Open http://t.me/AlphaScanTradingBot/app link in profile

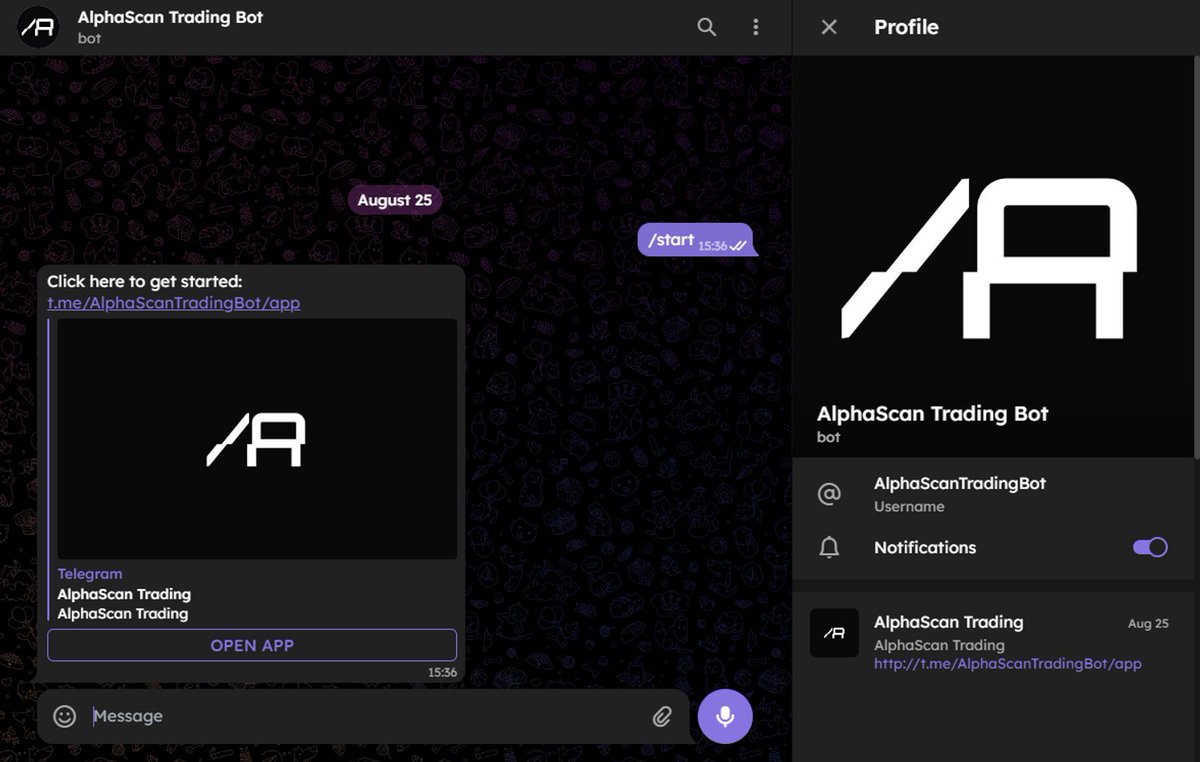click(1008, 664)
